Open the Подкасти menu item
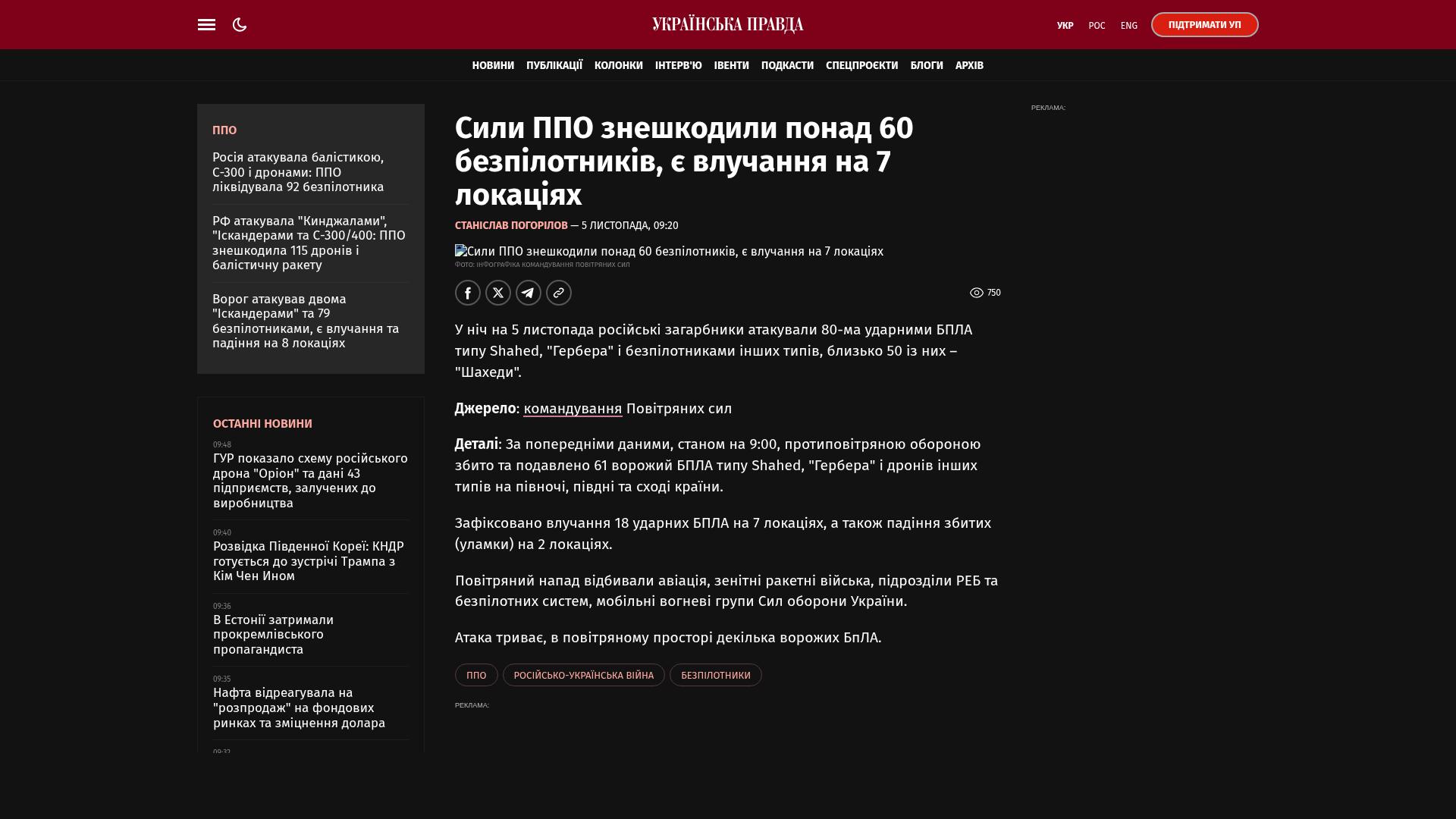This screenshot has height=819, width=1456. (787, 66)
